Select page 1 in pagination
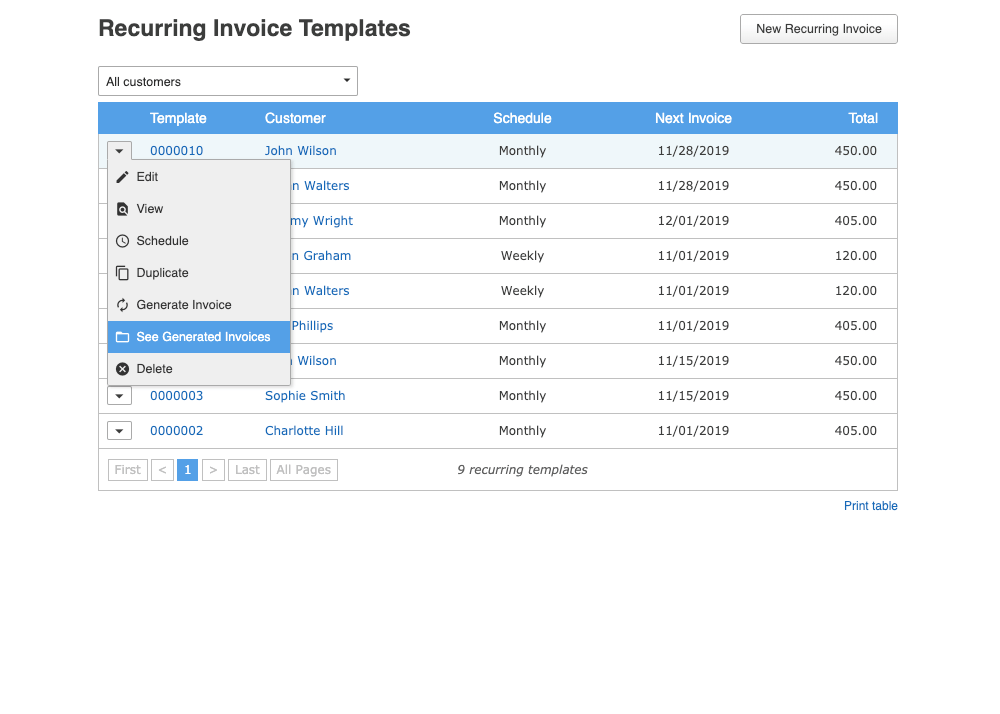This screenshot has width=1000, height=714. click(188, 470)
